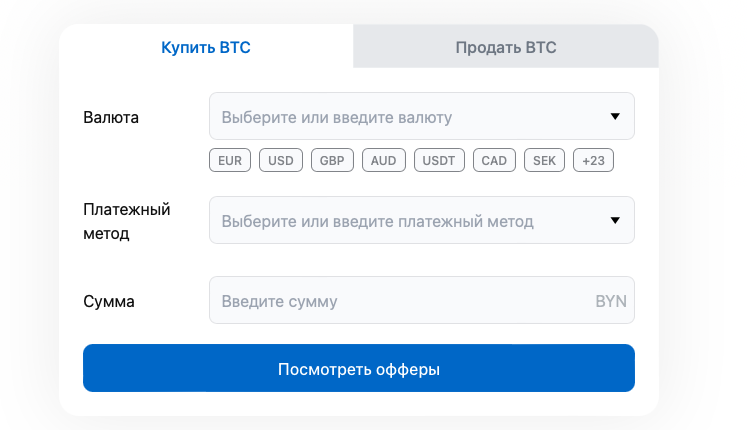Click the Валюта field label
747x430 pixels.
111,117
